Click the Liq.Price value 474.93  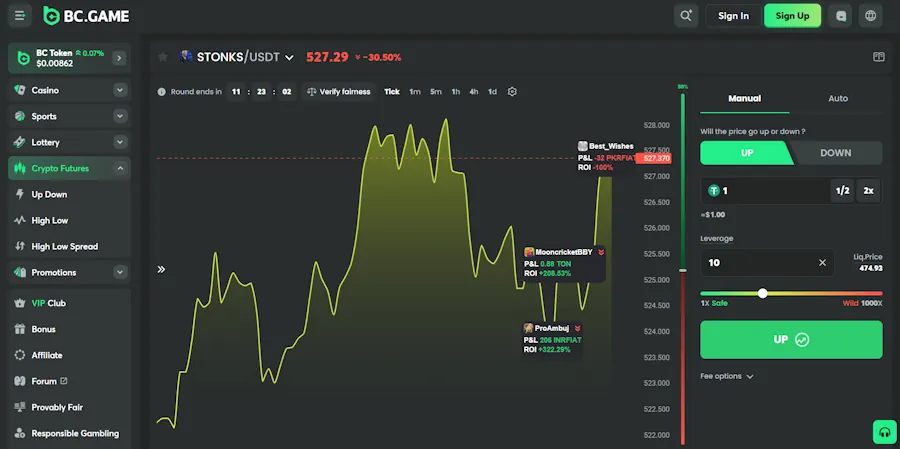871,268
